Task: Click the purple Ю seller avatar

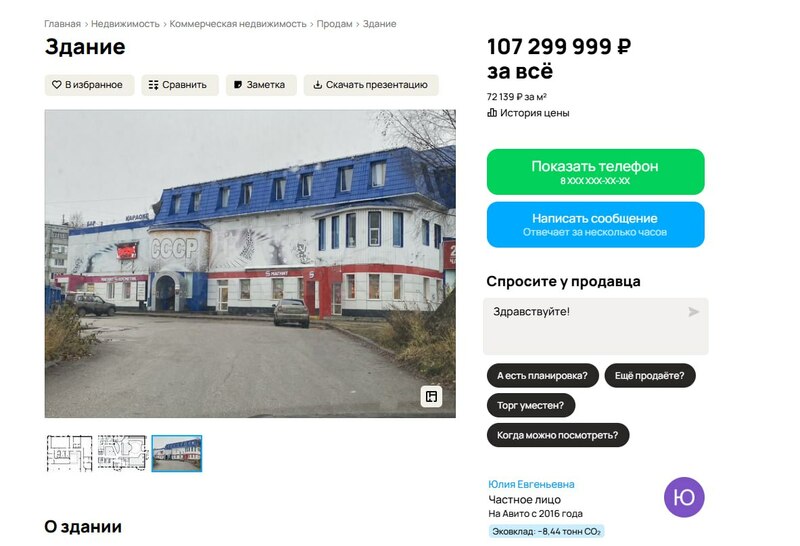Action: point(684,497)
